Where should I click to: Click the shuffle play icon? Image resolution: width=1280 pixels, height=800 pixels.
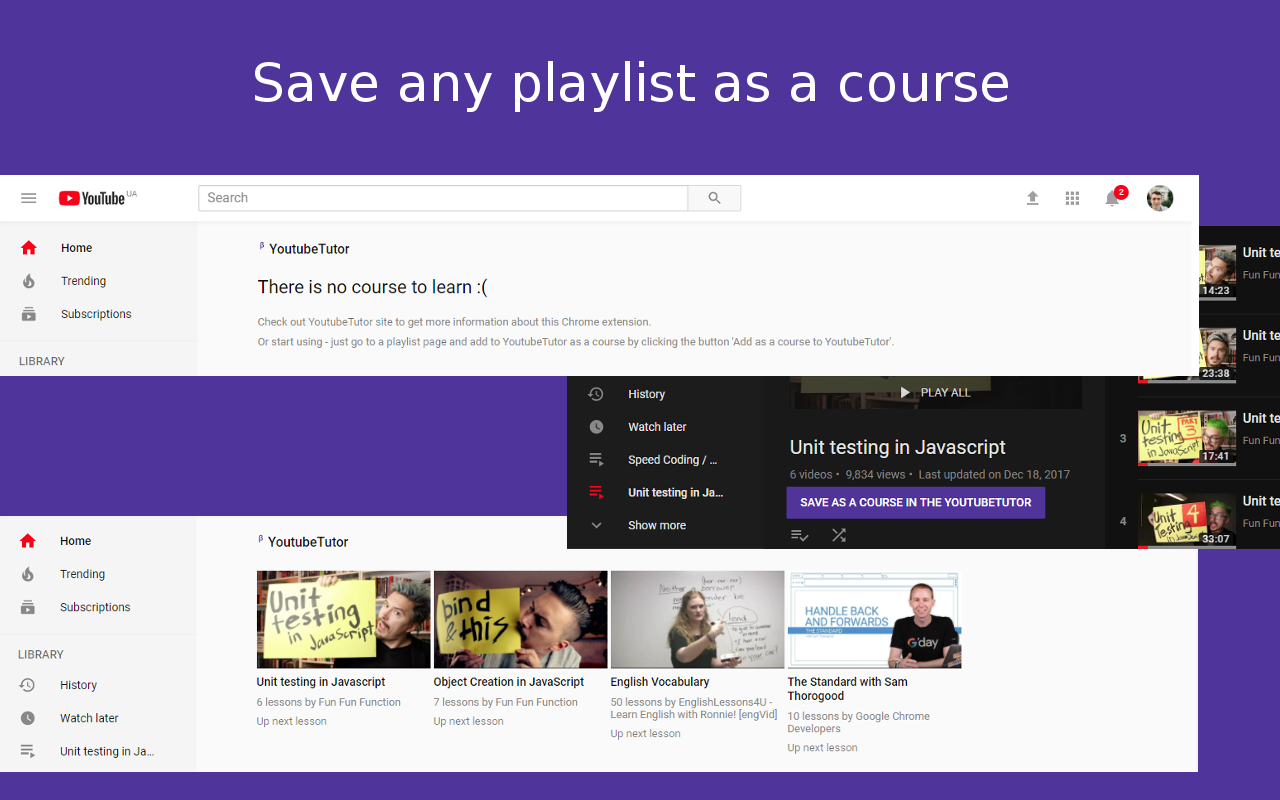click(839, 536)
